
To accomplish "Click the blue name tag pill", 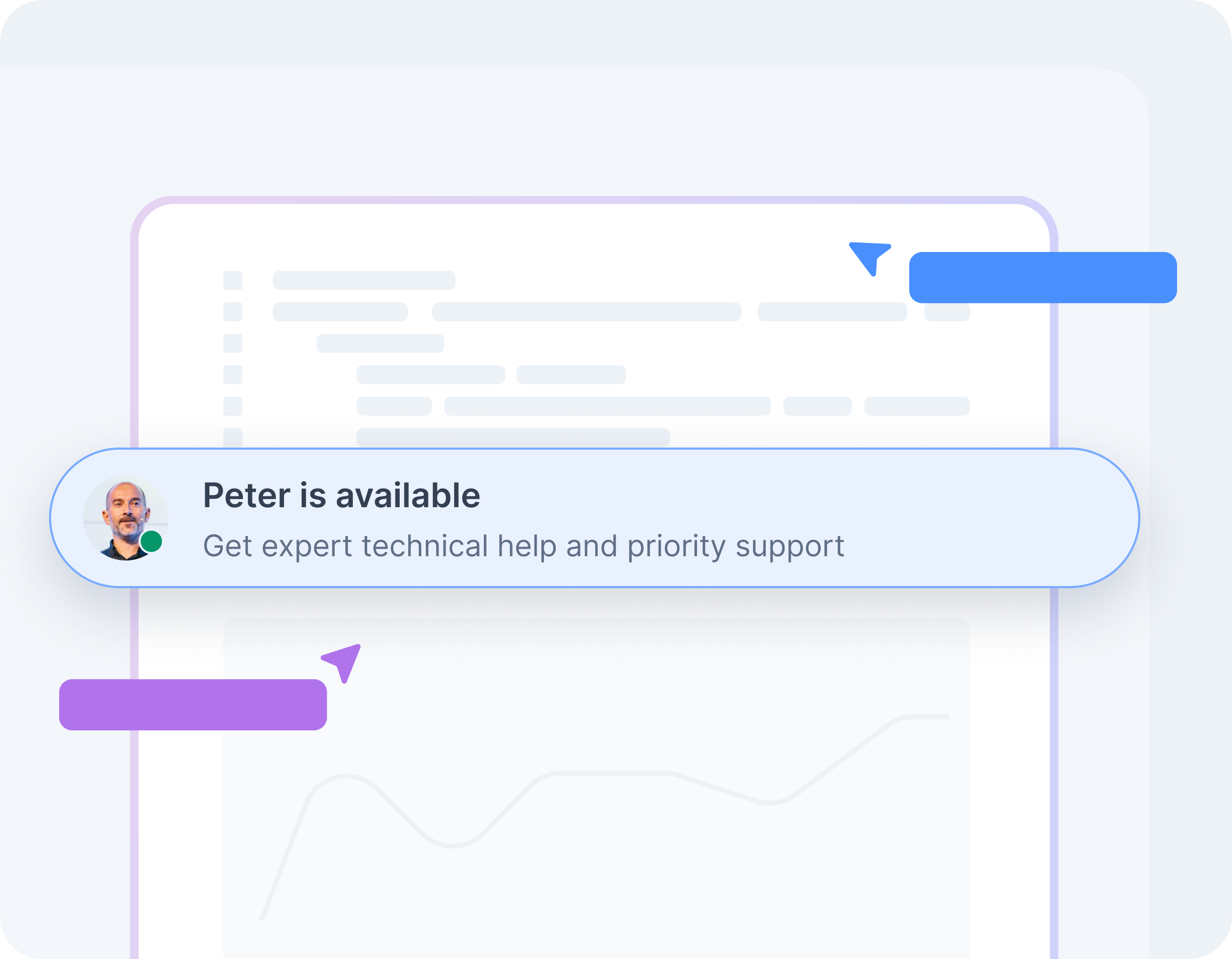I will coord(1042,278).
